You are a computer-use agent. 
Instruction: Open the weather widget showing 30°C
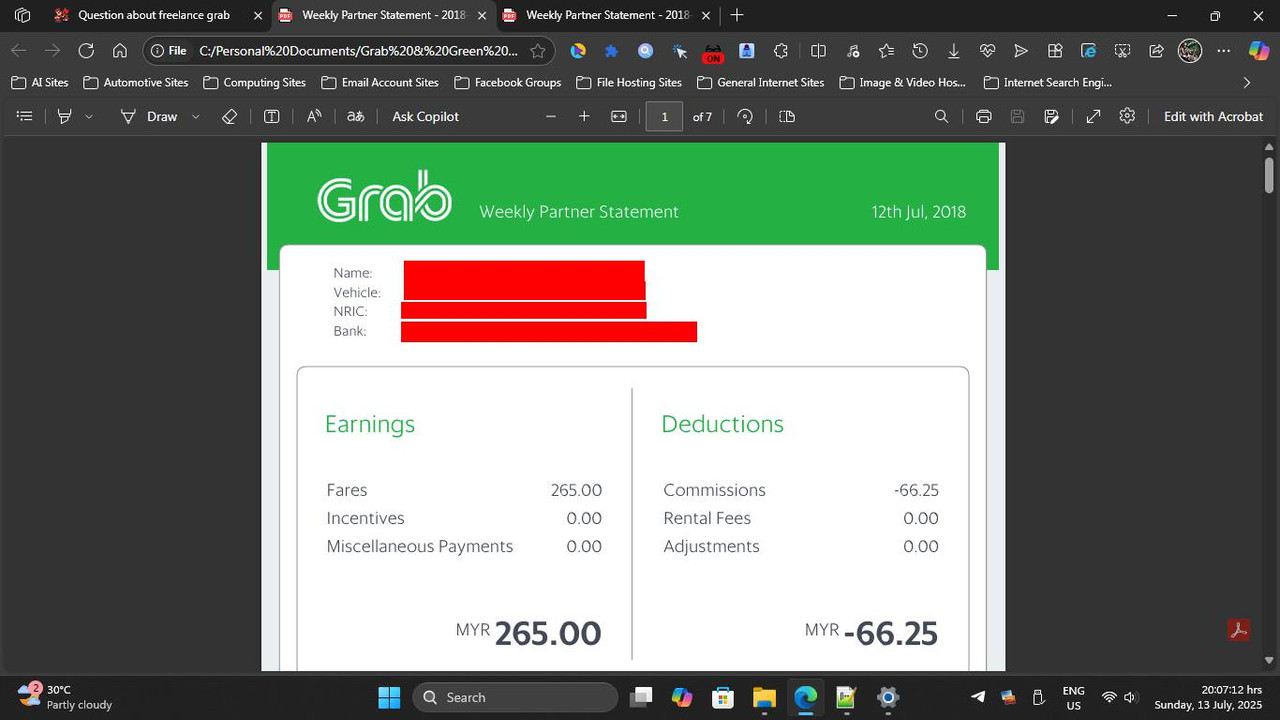[65, 697]
